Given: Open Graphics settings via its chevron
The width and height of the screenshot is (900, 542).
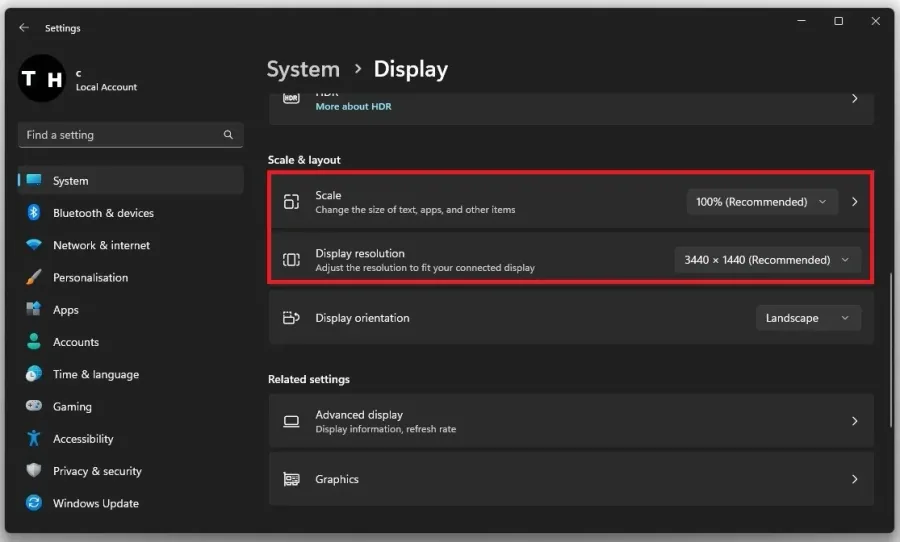Looking at the screenshot, I should (855, 479).
